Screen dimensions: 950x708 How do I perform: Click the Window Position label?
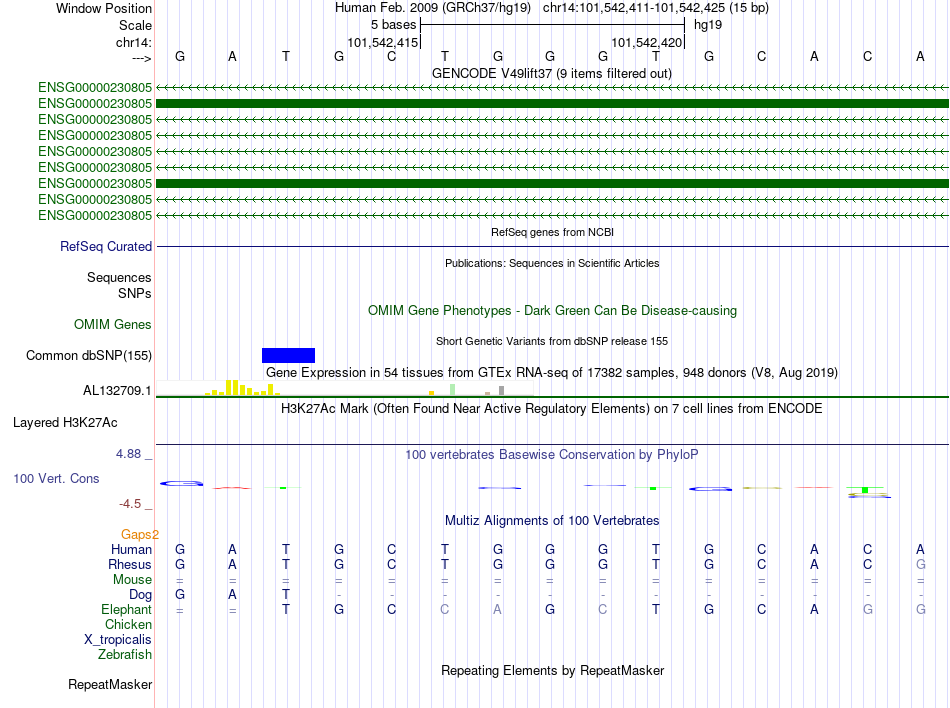(104, 8)
